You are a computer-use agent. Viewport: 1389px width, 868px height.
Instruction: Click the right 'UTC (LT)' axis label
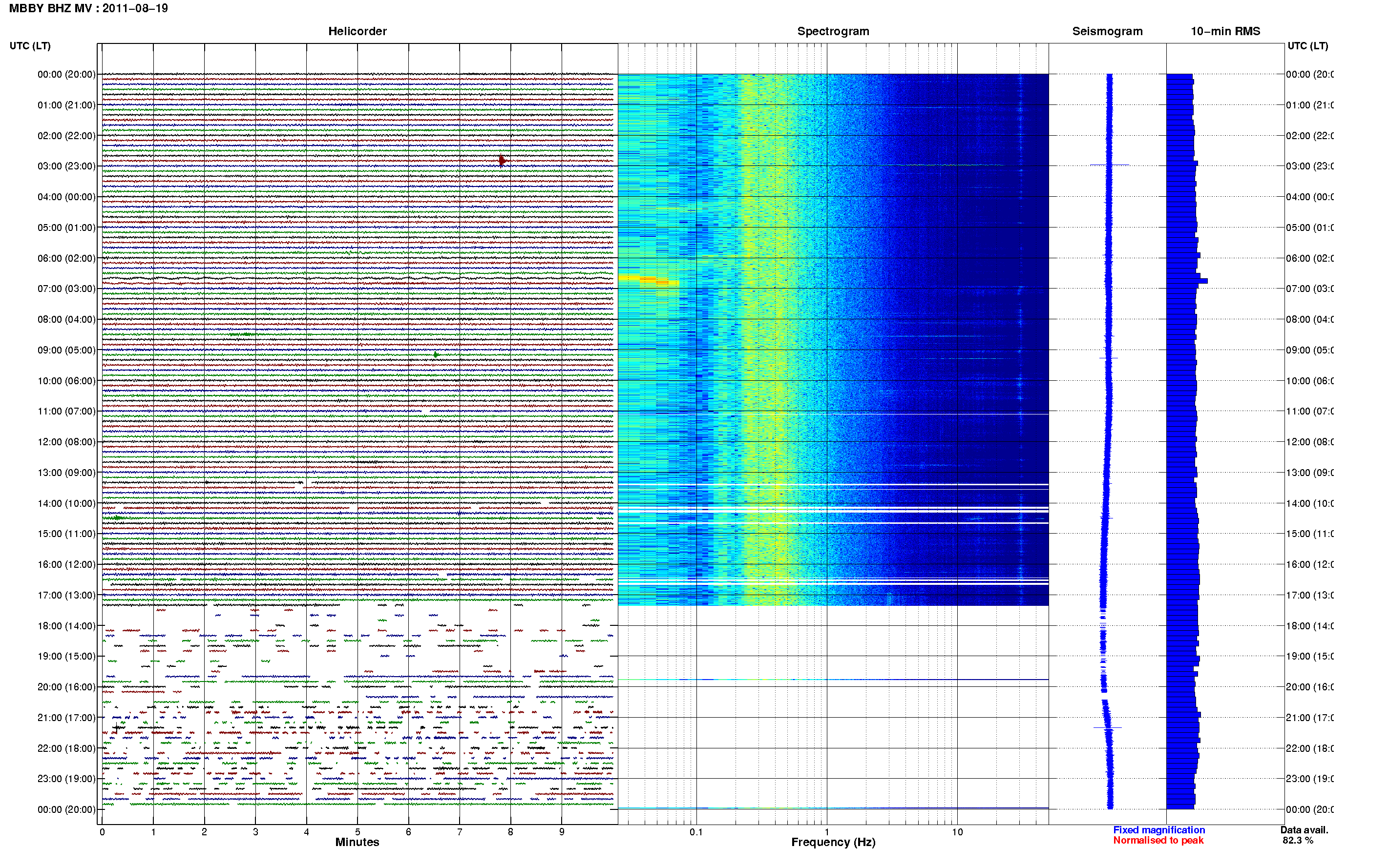coord(1307,46)
